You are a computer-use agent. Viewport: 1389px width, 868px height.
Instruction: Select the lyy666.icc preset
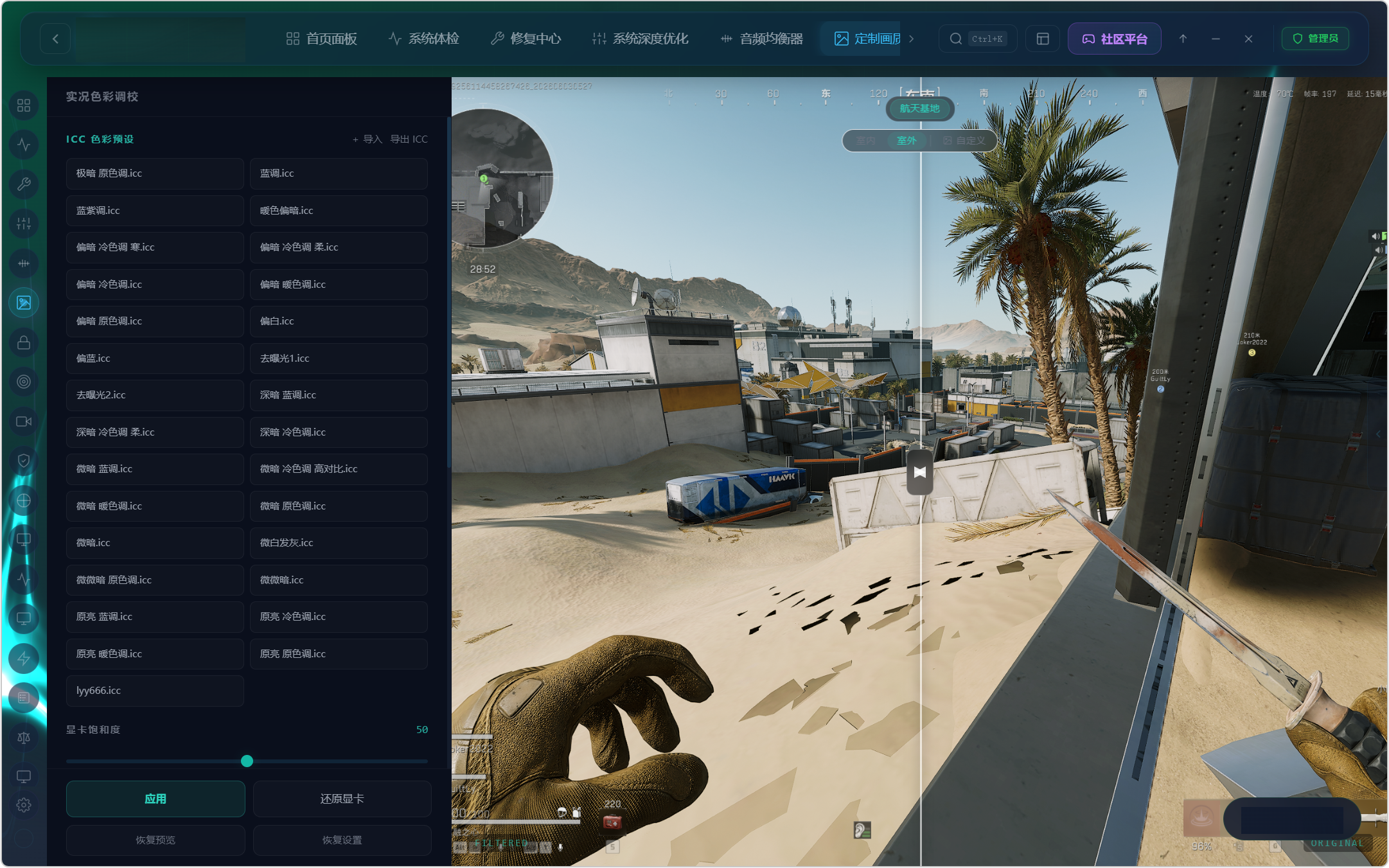(x=155, y=691)
